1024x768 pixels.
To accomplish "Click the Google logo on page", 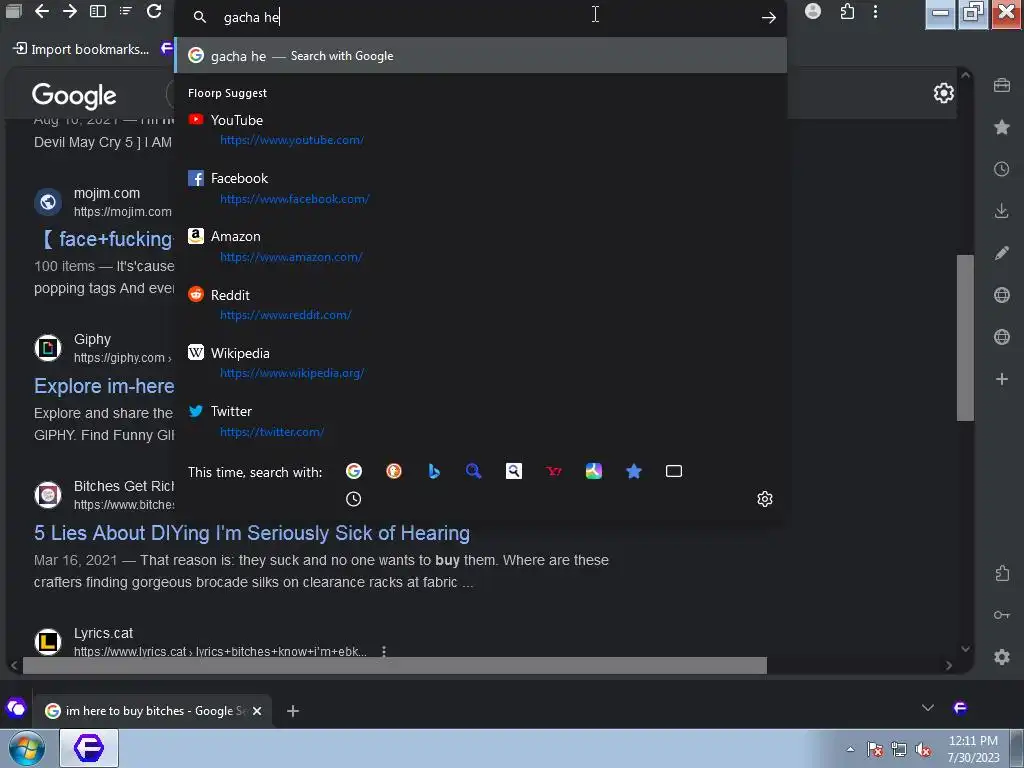I will (x=74, y=95).
